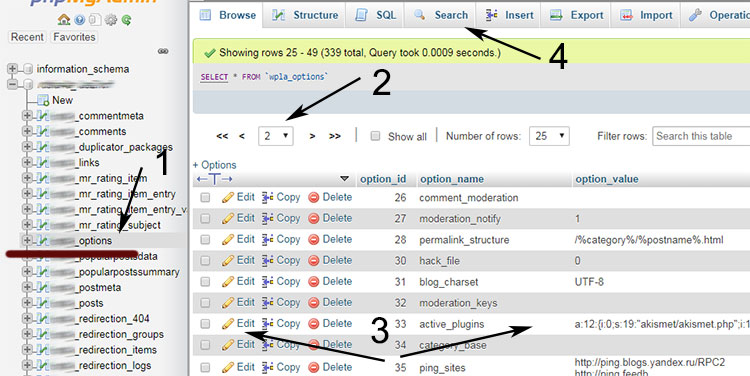
Task: Click pencil Edit icon for blog_charset row
Action: click(x=228, y=282)
